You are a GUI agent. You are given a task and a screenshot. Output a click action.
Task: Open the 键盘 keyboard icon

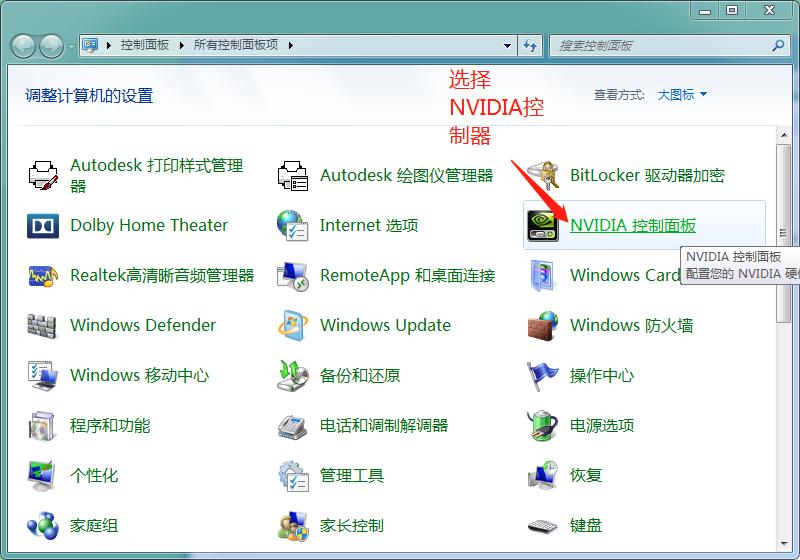pyautogui.click(x=543, y=525)
